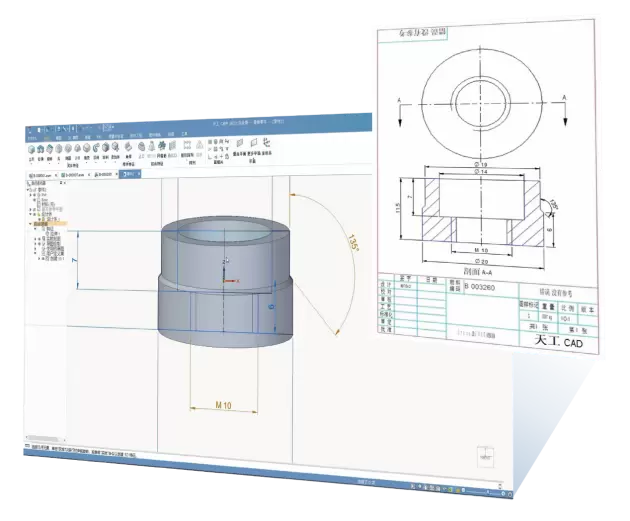Collapse the highlighted orange tree node
Screen dimensions: 630x521
[31, 225]
